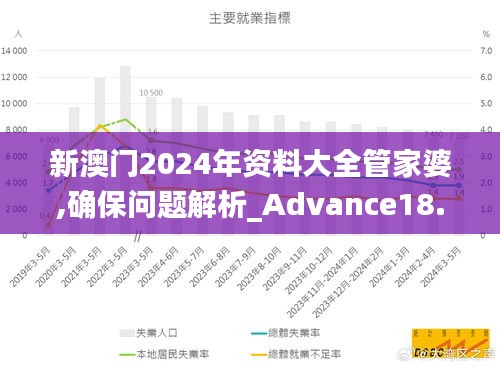The height and width of the screenshot is (366, 500).
Task: Click the axis break mark near 2022年3-5月
Action: tap(137, 236)
